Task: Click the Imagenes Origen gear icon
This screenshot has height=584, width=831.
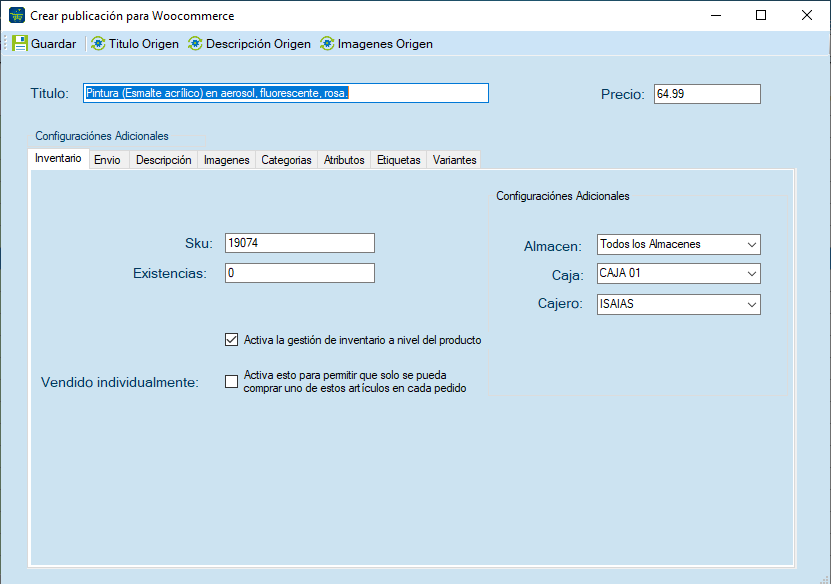Action: [x=327, y=43]
